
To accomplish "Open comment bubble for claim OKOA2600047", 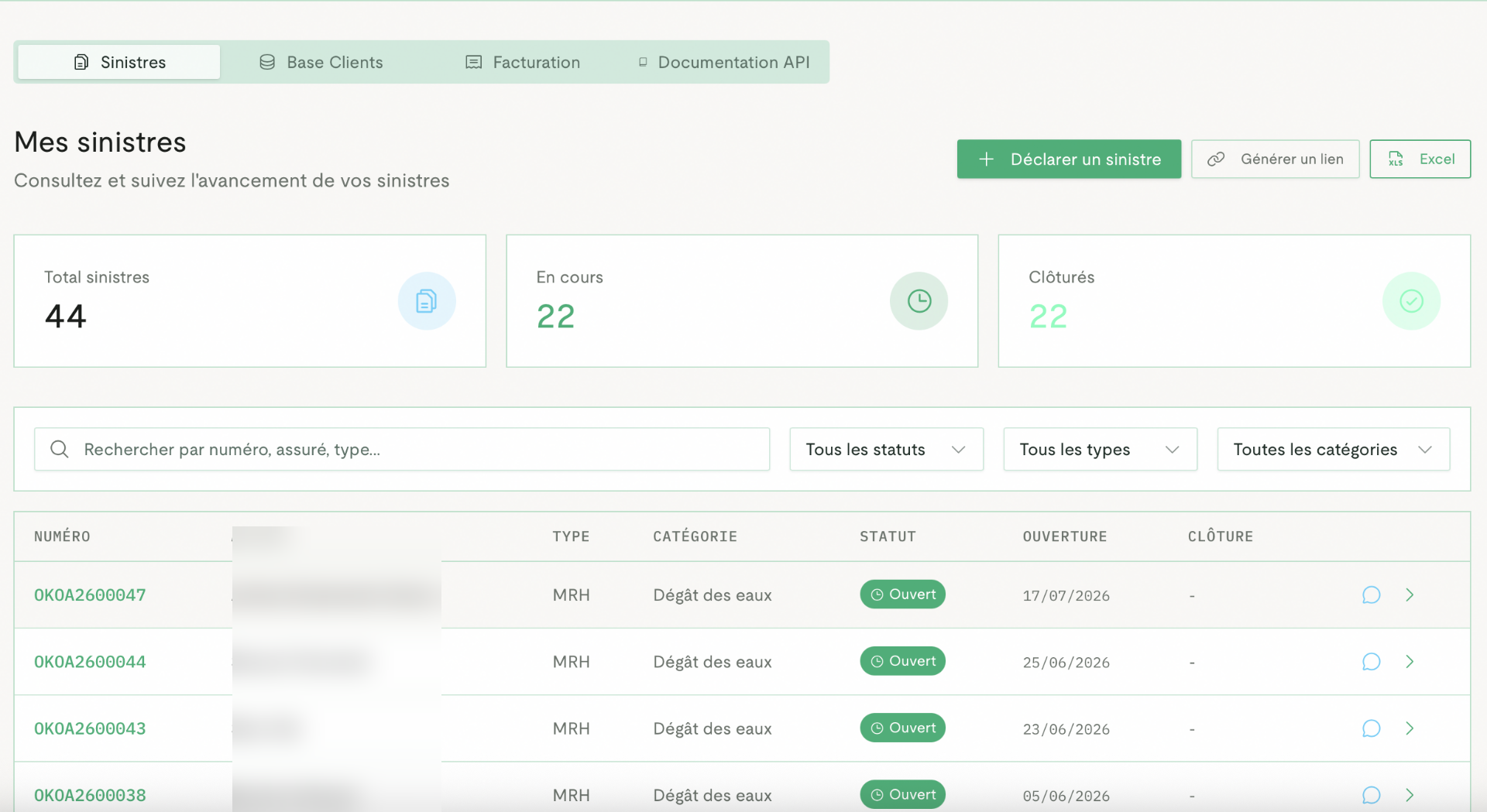I will coord(1371,594).
